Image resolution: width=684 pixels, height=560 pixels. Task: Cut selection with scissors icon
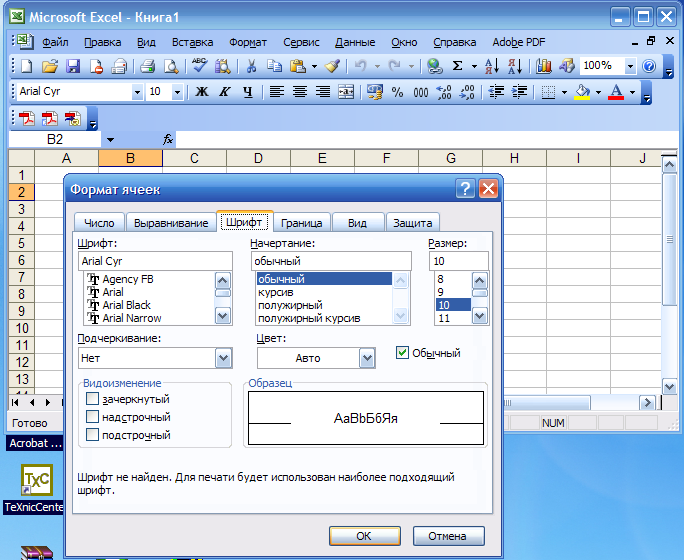(x=251, y=66)
